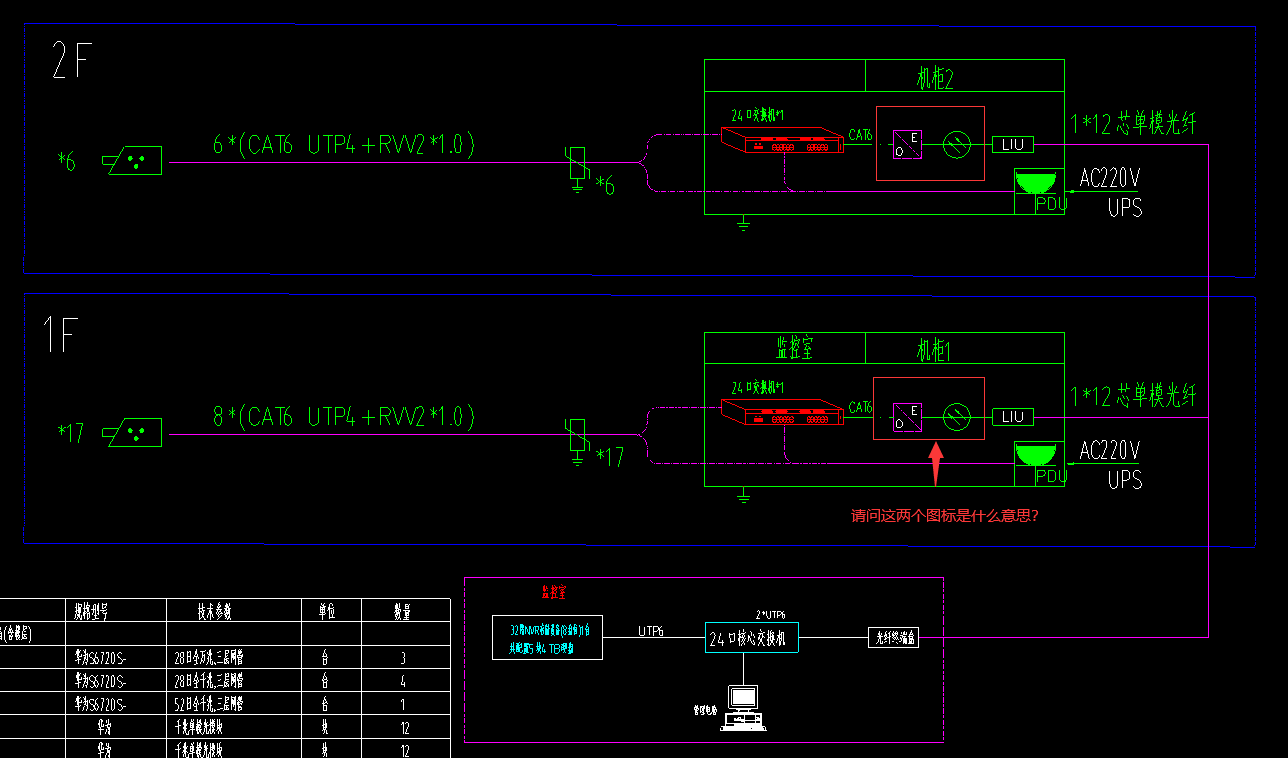Select the 1F 1*12芯单模光纤 label
The height and width of the screenshot is (758, 1288).
(x=1133, y=396)
